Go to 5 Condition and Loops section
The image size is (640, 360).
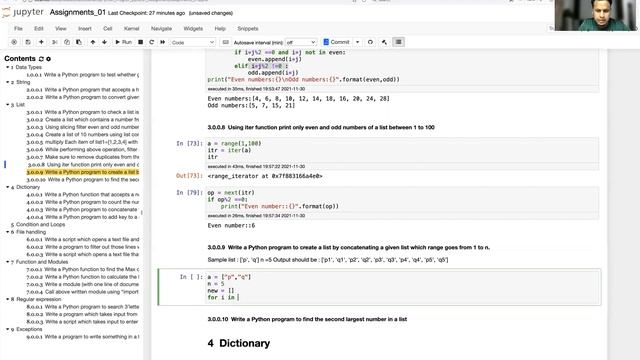(x=38, y=224)
